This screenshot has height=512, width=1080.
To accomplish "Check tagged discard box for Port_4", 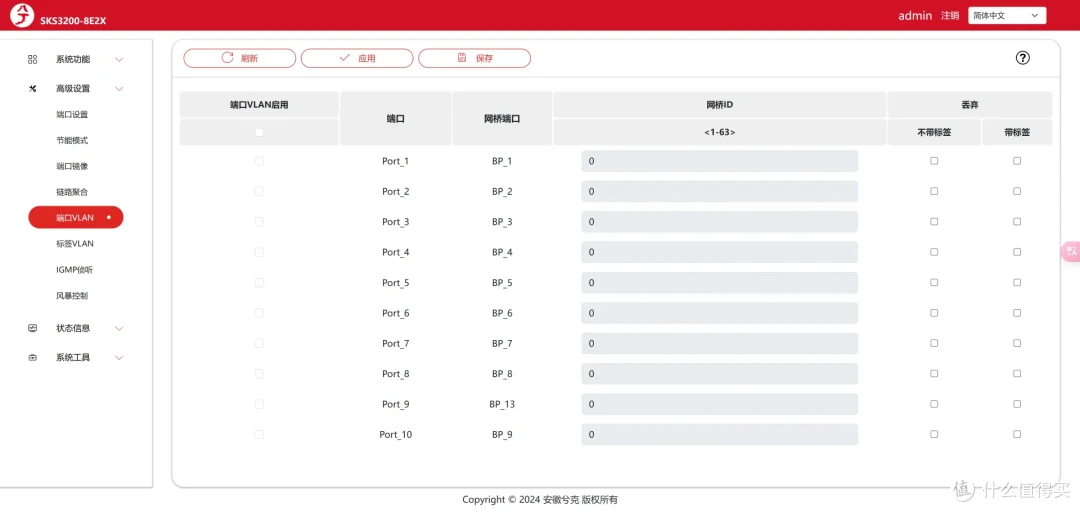I will tap(1017, 252).
